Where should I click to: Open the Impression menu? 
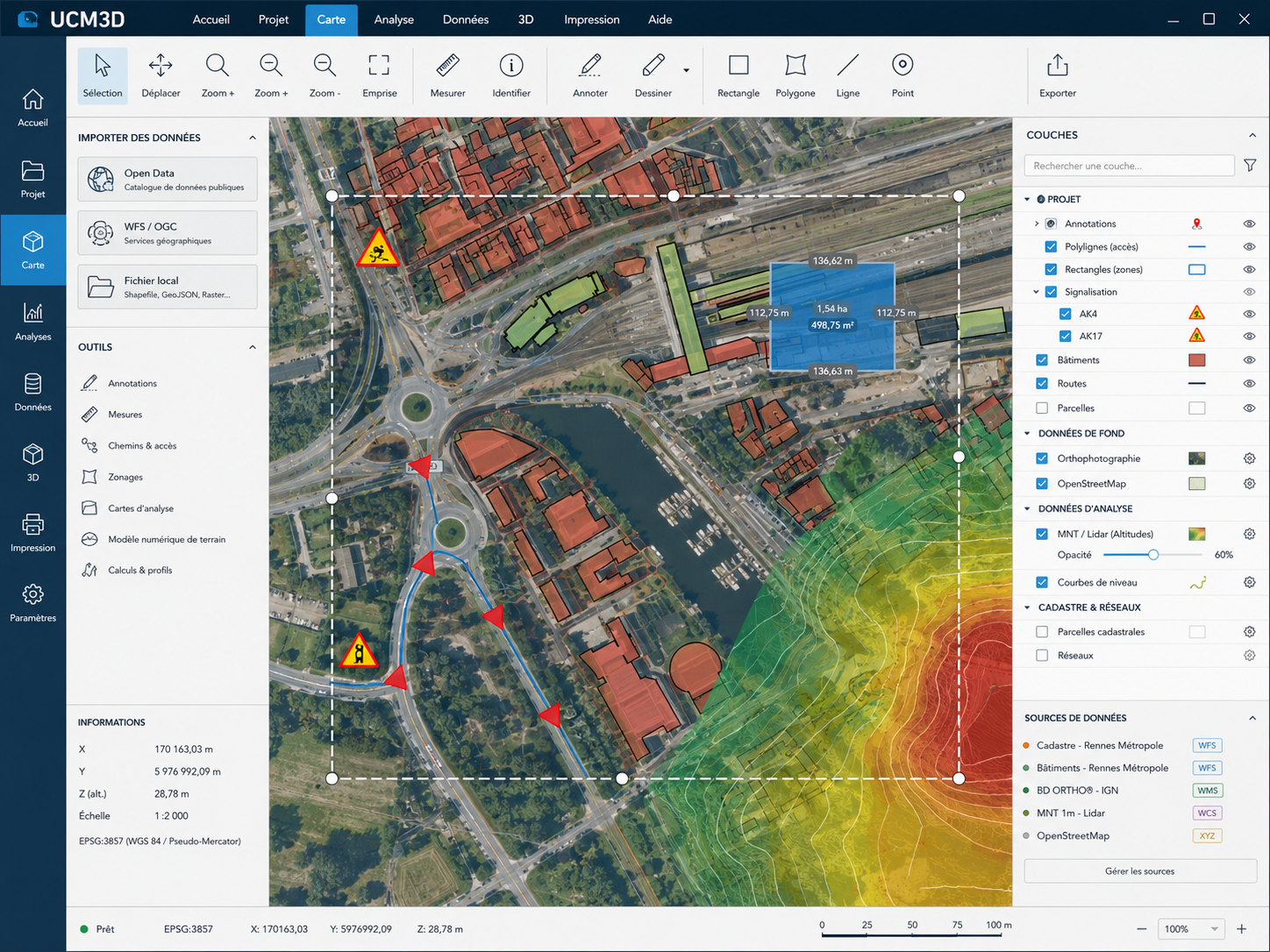pyautogui.click(x=592, y=19)
